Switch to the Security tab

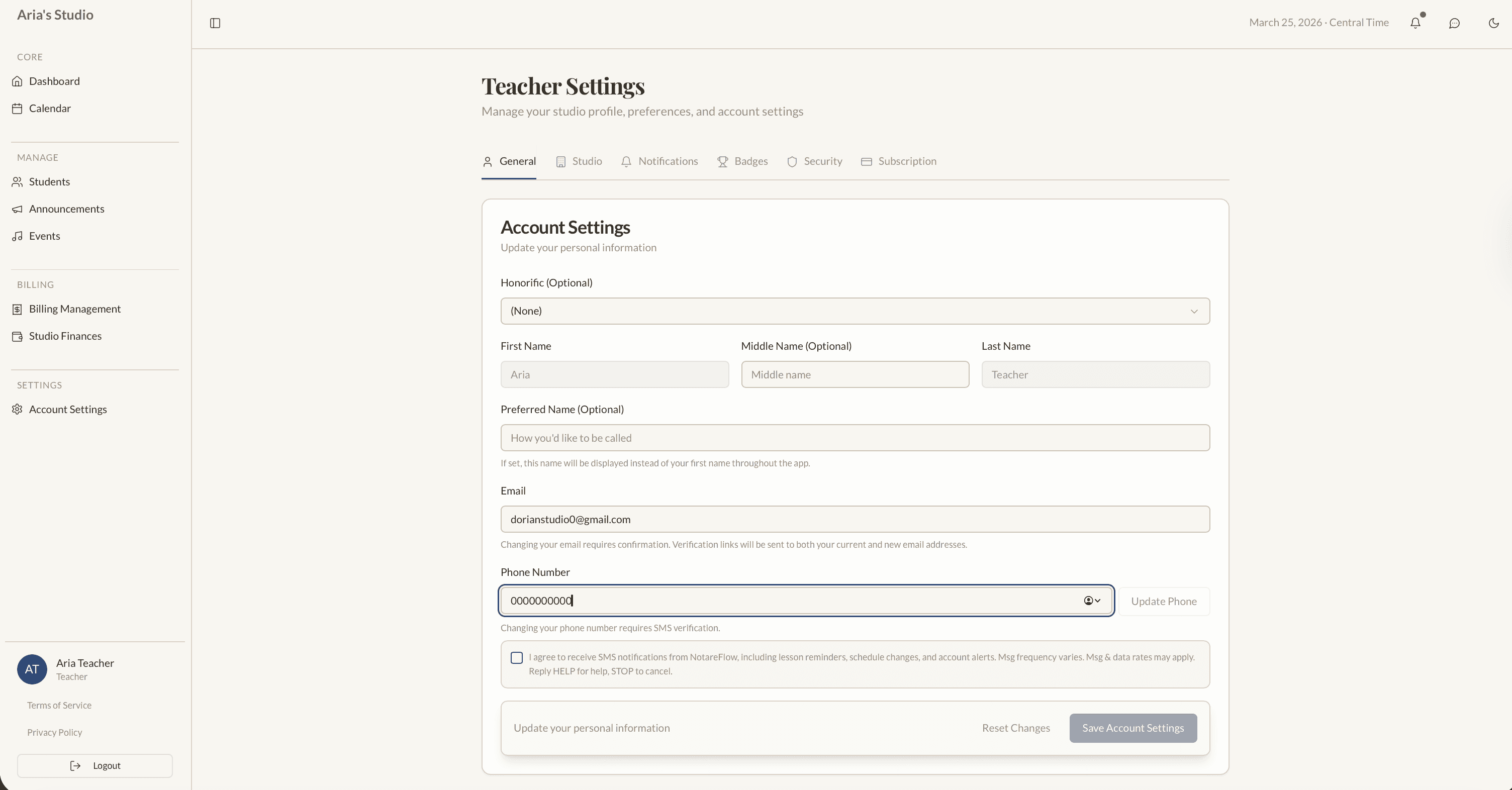tap(814, 161)
